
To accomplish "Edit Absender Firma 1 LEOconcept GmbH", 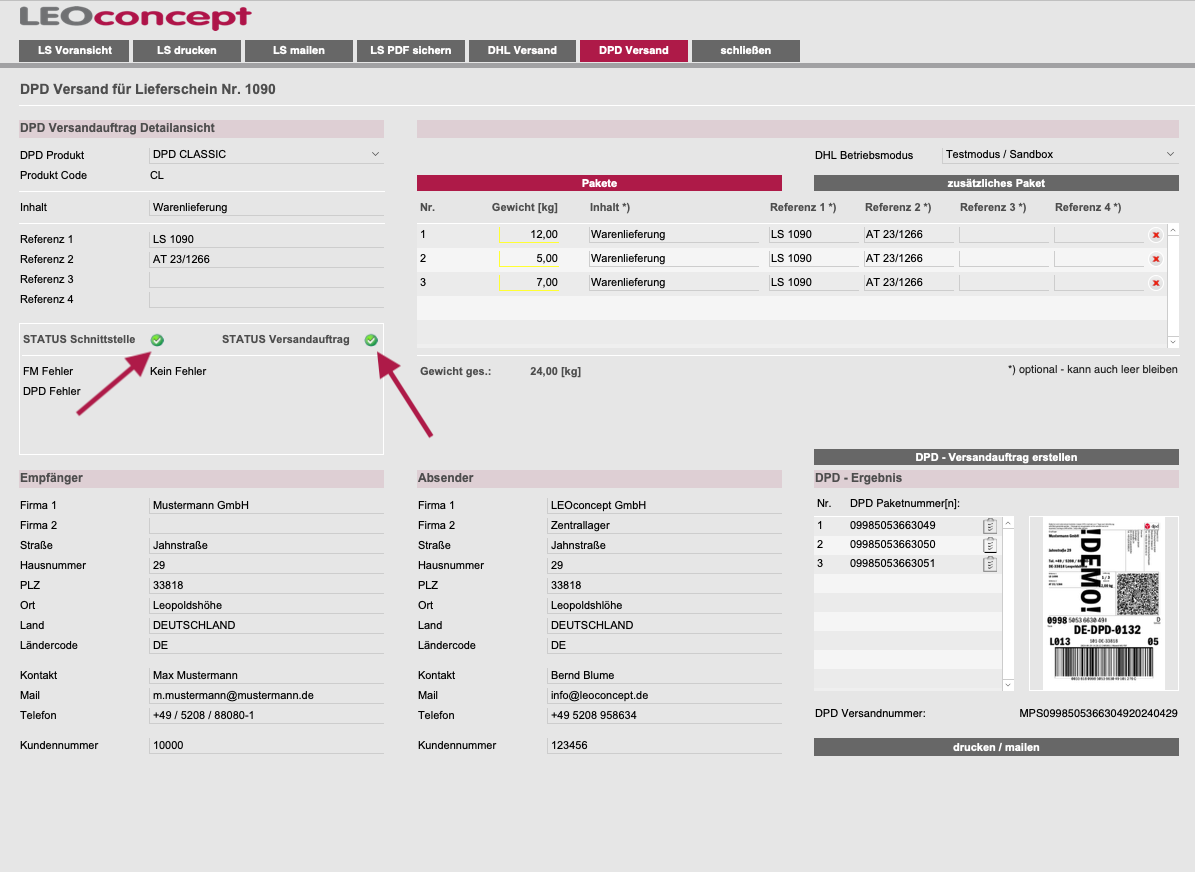I will click(x=665, y=505).
